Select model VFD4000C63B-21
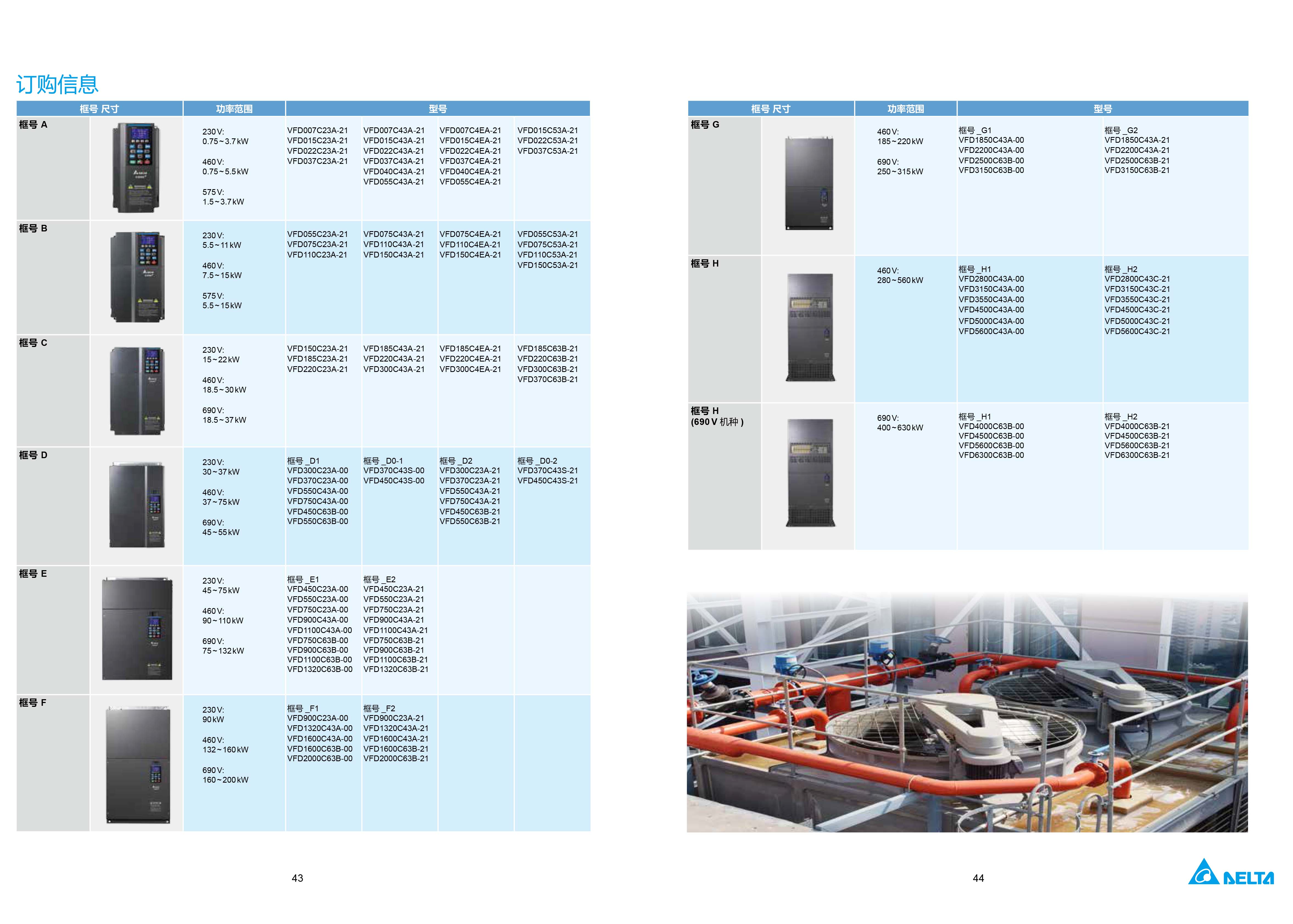1293x924 pixels. (x=1137, y=427)
